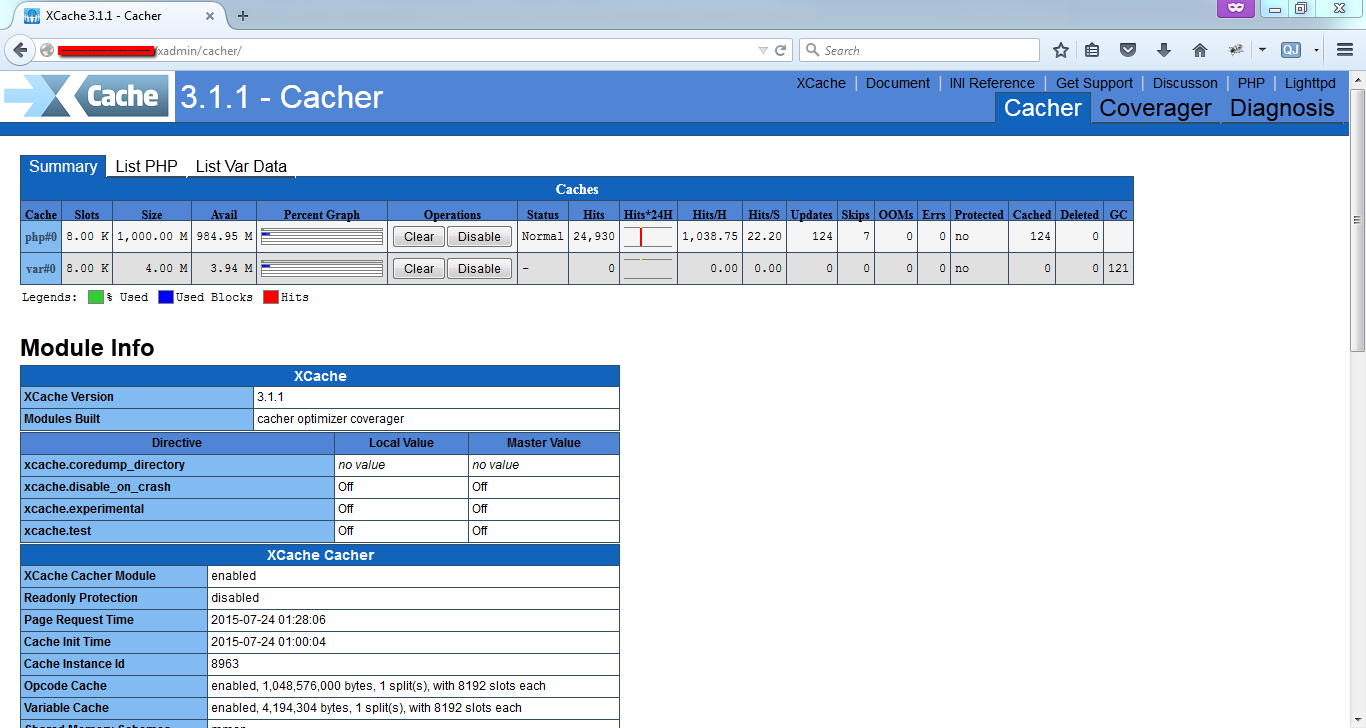Click the Readonly Protection disabled value
This screenshot has height=728, width=1366.
coord(235,598)
